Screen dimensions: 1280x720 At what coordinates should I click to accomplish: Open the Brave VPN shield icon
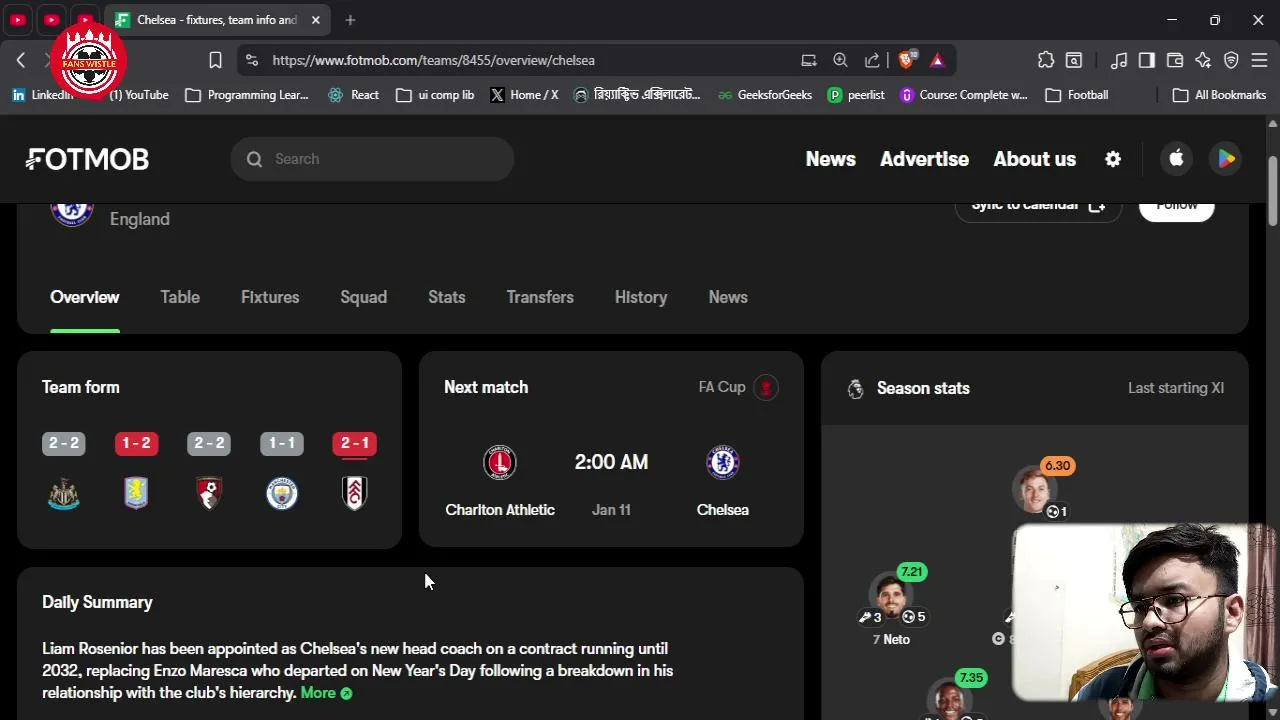(x=1231, y=60)
